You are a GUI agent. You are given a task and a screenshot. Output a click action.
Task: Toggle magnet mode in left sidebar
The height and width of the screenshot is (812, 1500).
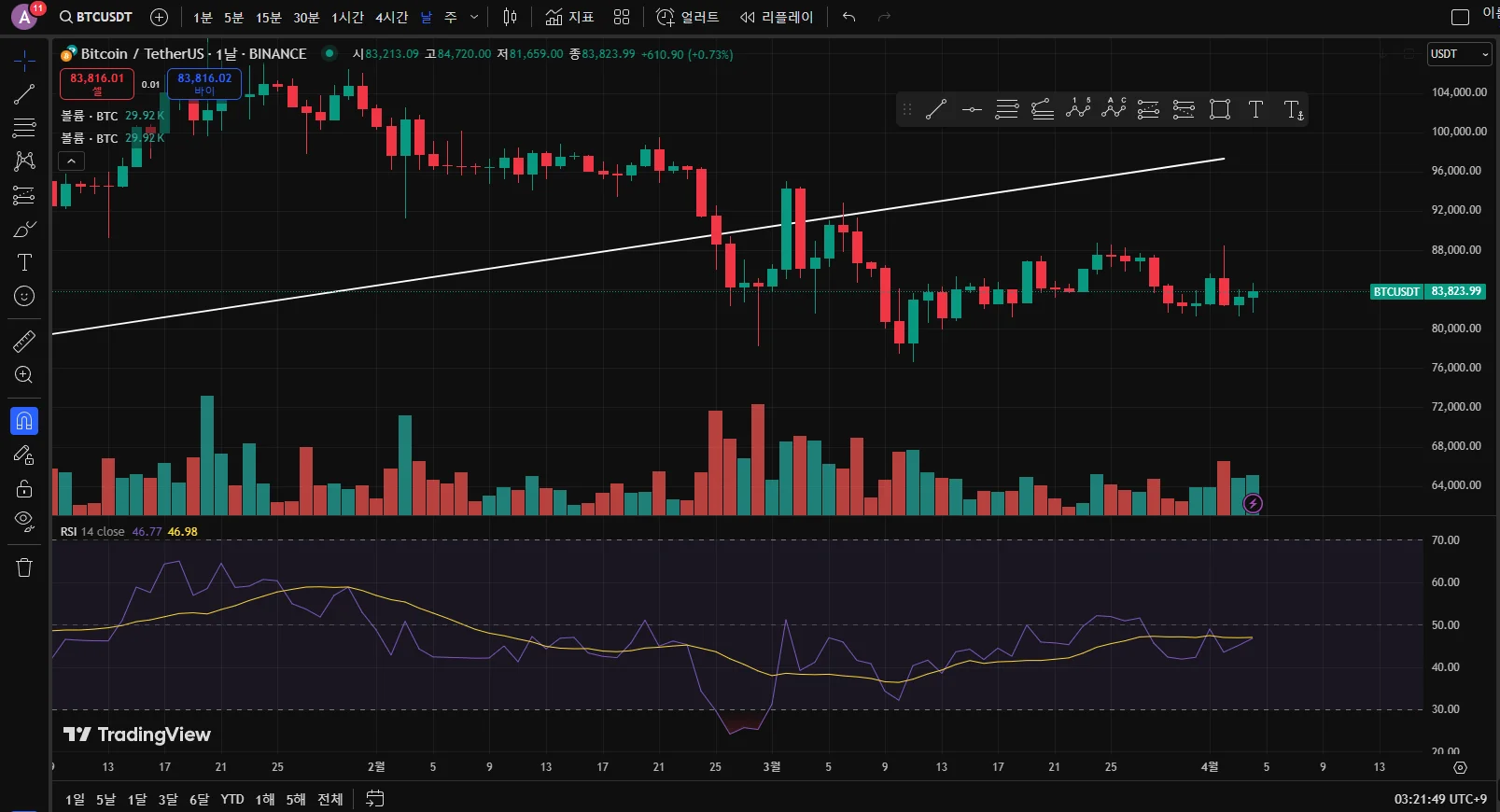[x=24, y=422]
